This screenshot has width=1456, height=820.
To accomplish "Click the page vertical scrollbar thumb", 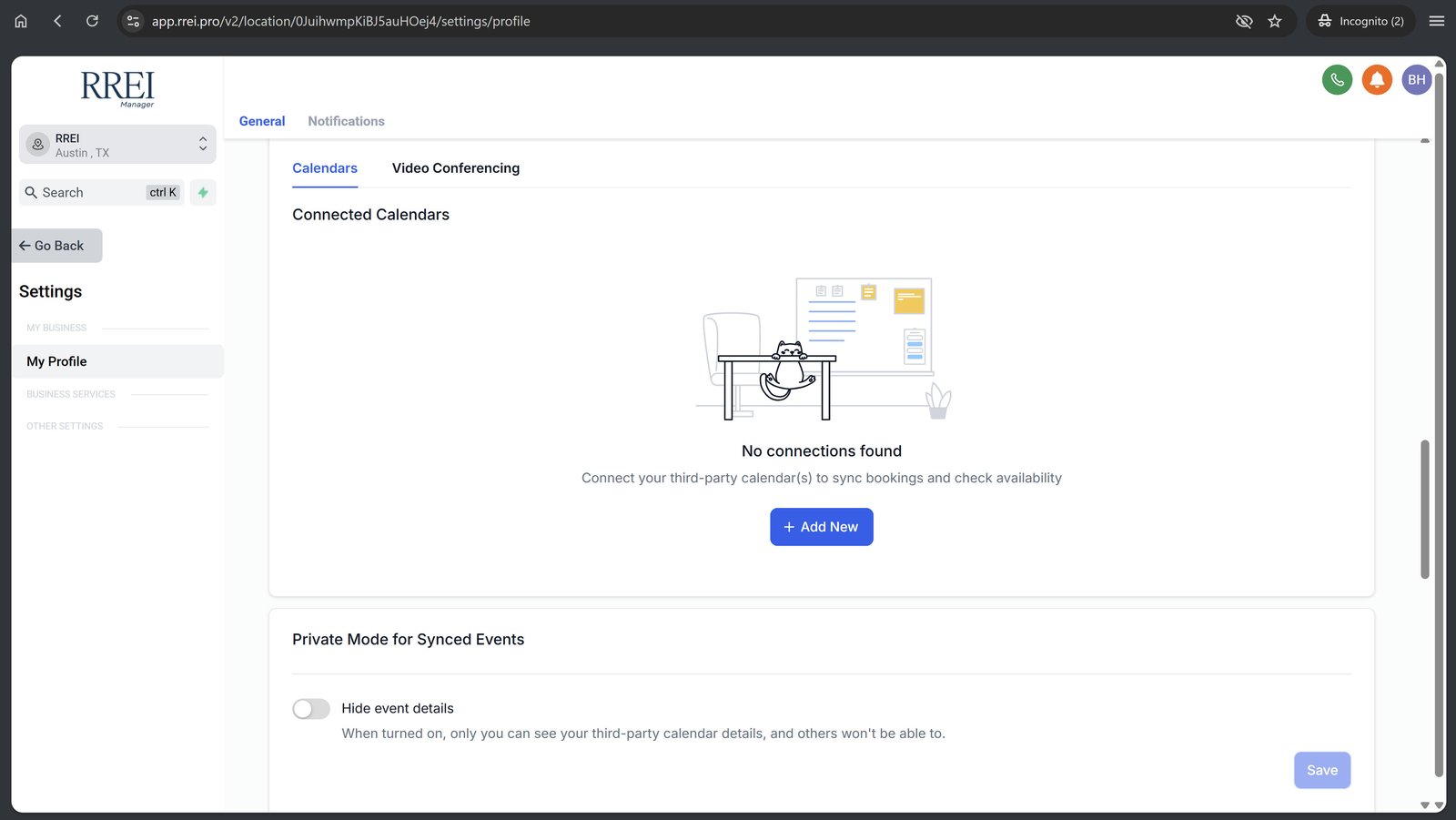I will pyautogui.click(x=1425, y=510).
